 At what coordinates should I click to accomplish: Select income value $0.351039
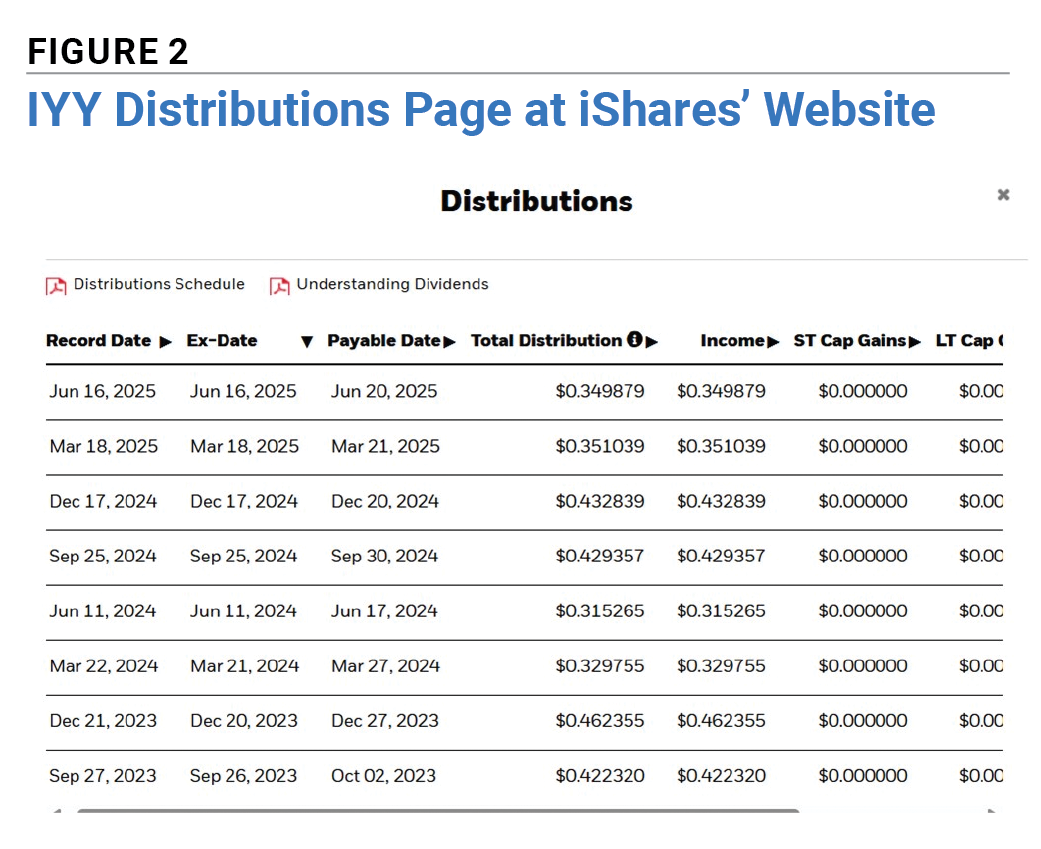coord(721,447)
